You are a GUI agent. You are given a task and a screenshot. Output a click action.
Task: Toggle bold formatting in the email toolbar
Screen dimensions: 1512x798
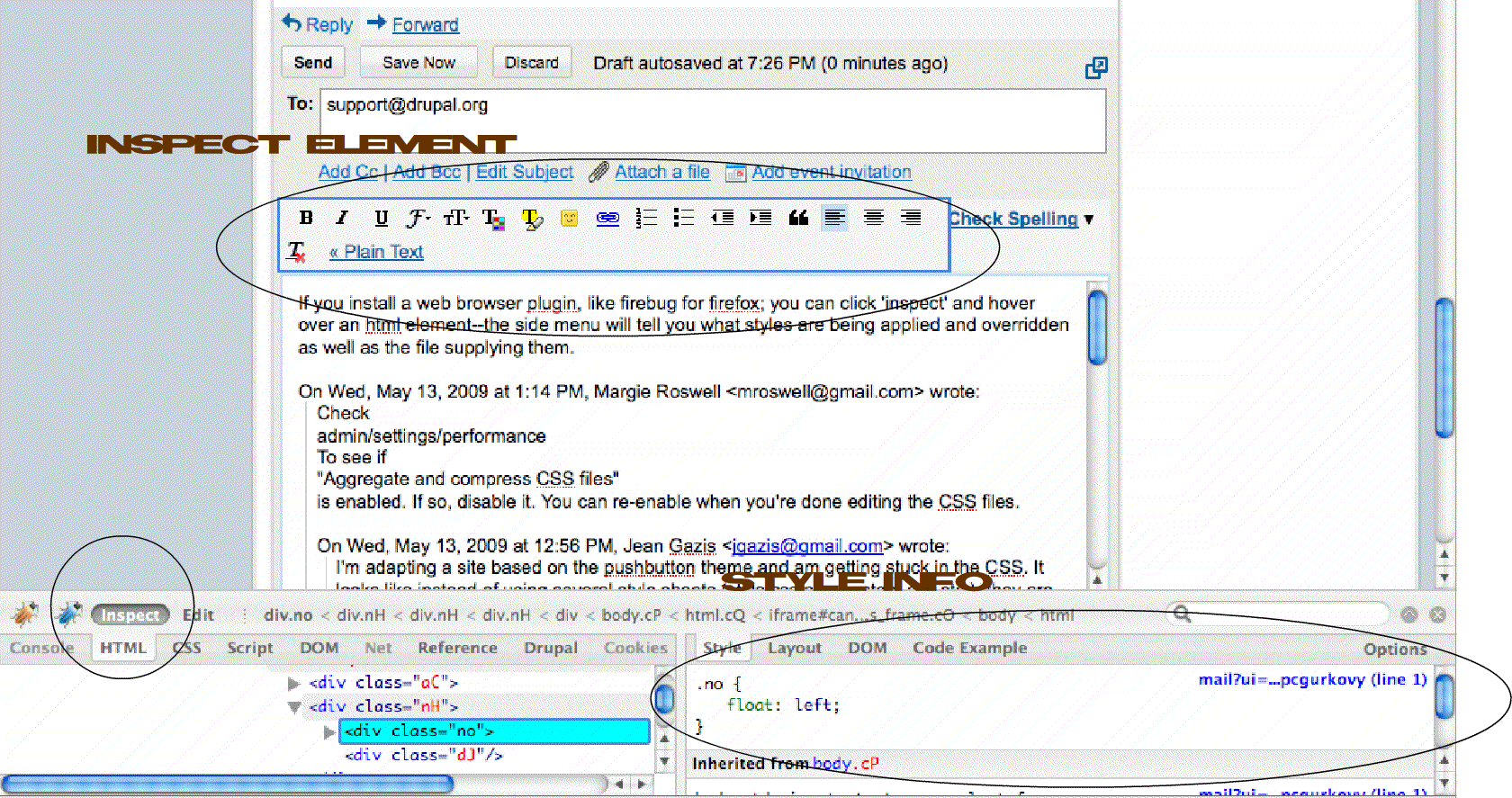click(306, 218)
